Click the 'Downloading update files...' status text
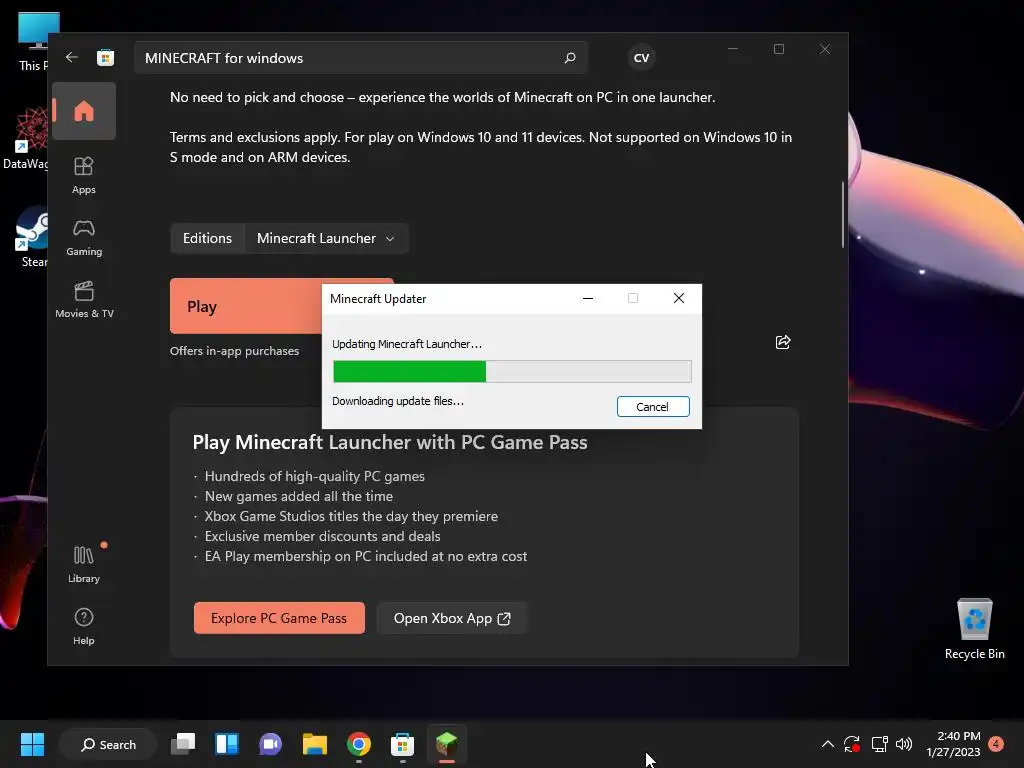The image size is (1024, 768). pyautogui.click(x=398, y=401)
